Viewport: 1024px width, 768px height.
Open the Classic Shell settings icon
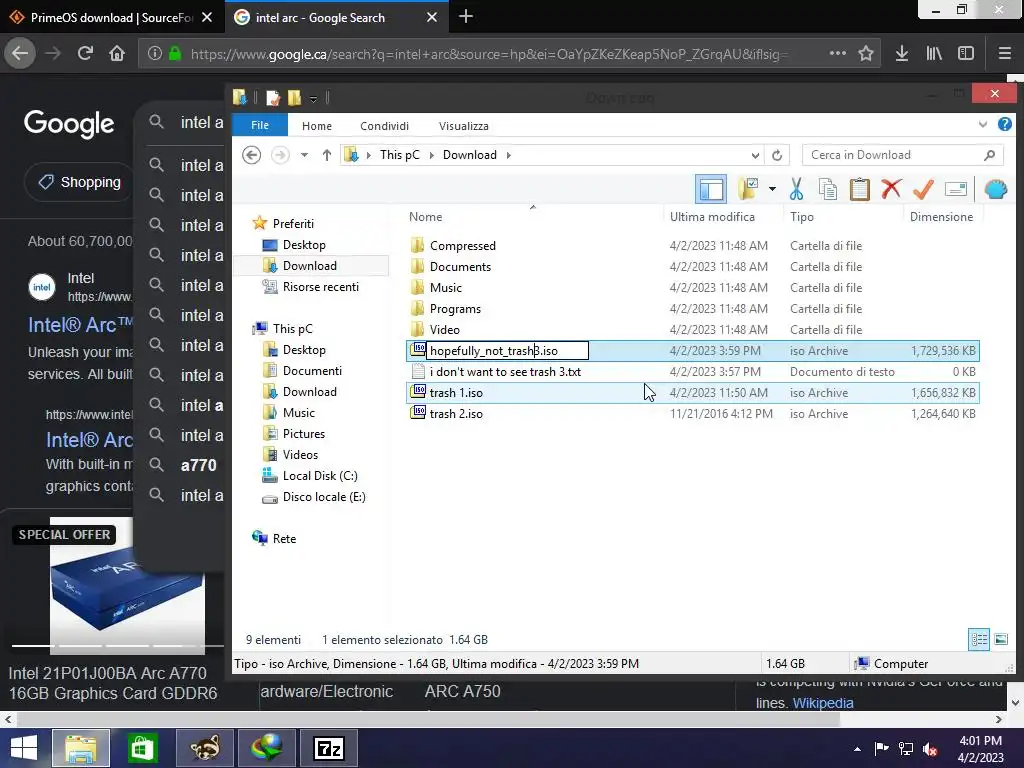click(x=996, y=189)
